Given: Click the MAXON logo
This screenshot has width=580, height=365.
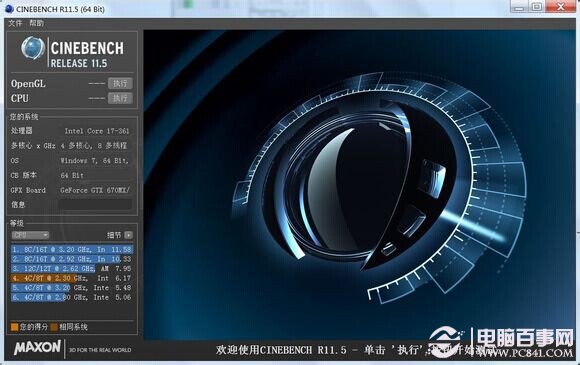Looking at the screenshot, I should pos(37,348).
